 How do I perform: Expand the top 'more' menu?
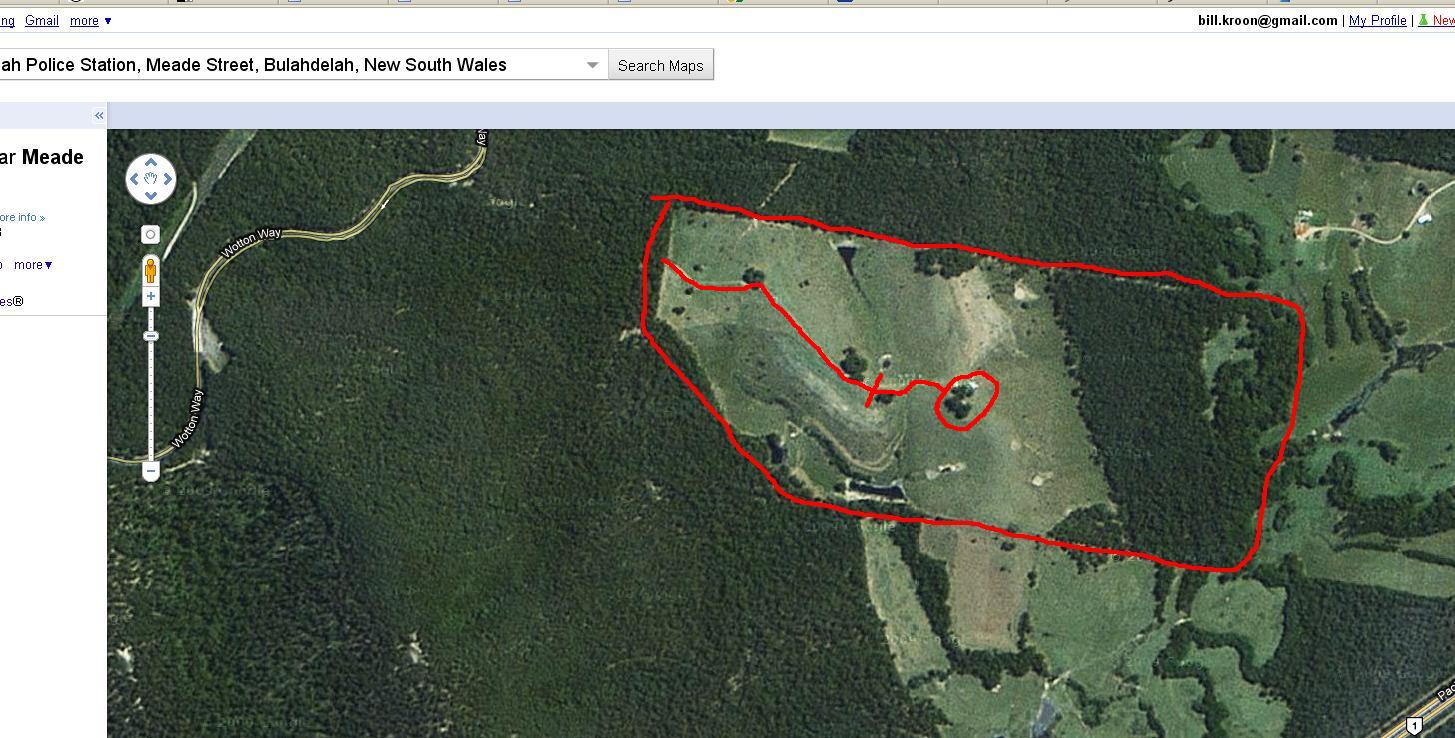[x=90, y=20]
